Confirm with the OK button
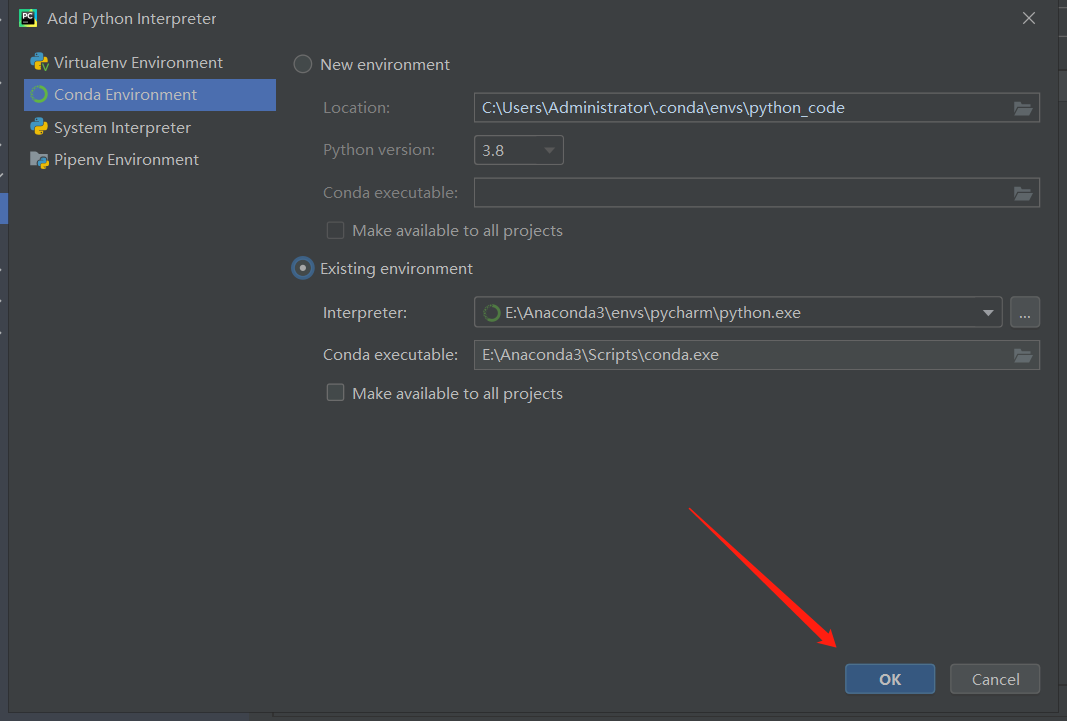Screen dimensions: 1067x721 click(890, 679)
